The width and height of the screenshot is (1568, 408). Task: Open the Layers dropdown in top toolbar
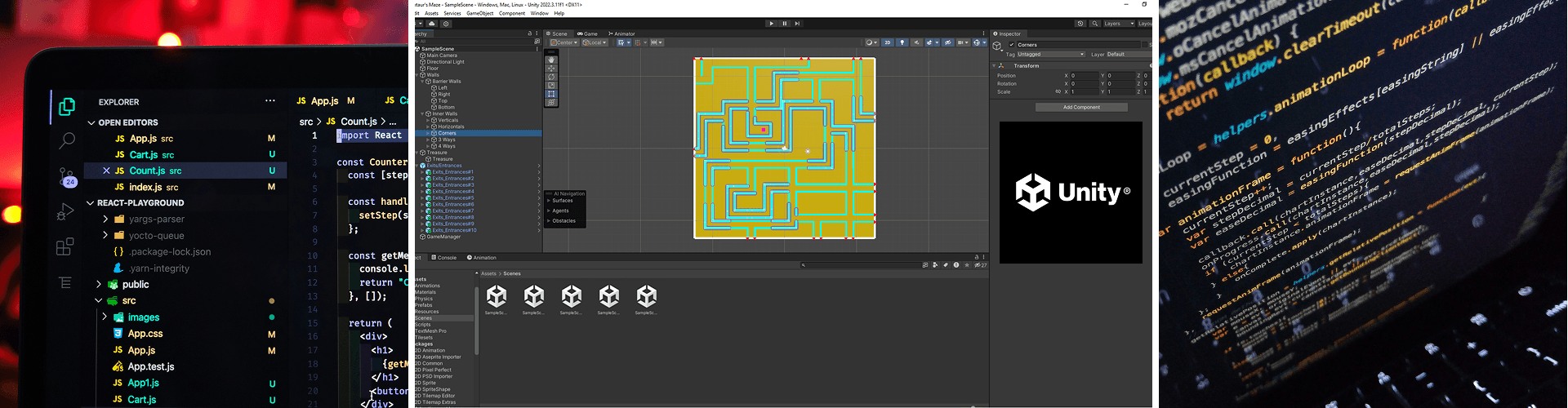tap(1117, 24)
